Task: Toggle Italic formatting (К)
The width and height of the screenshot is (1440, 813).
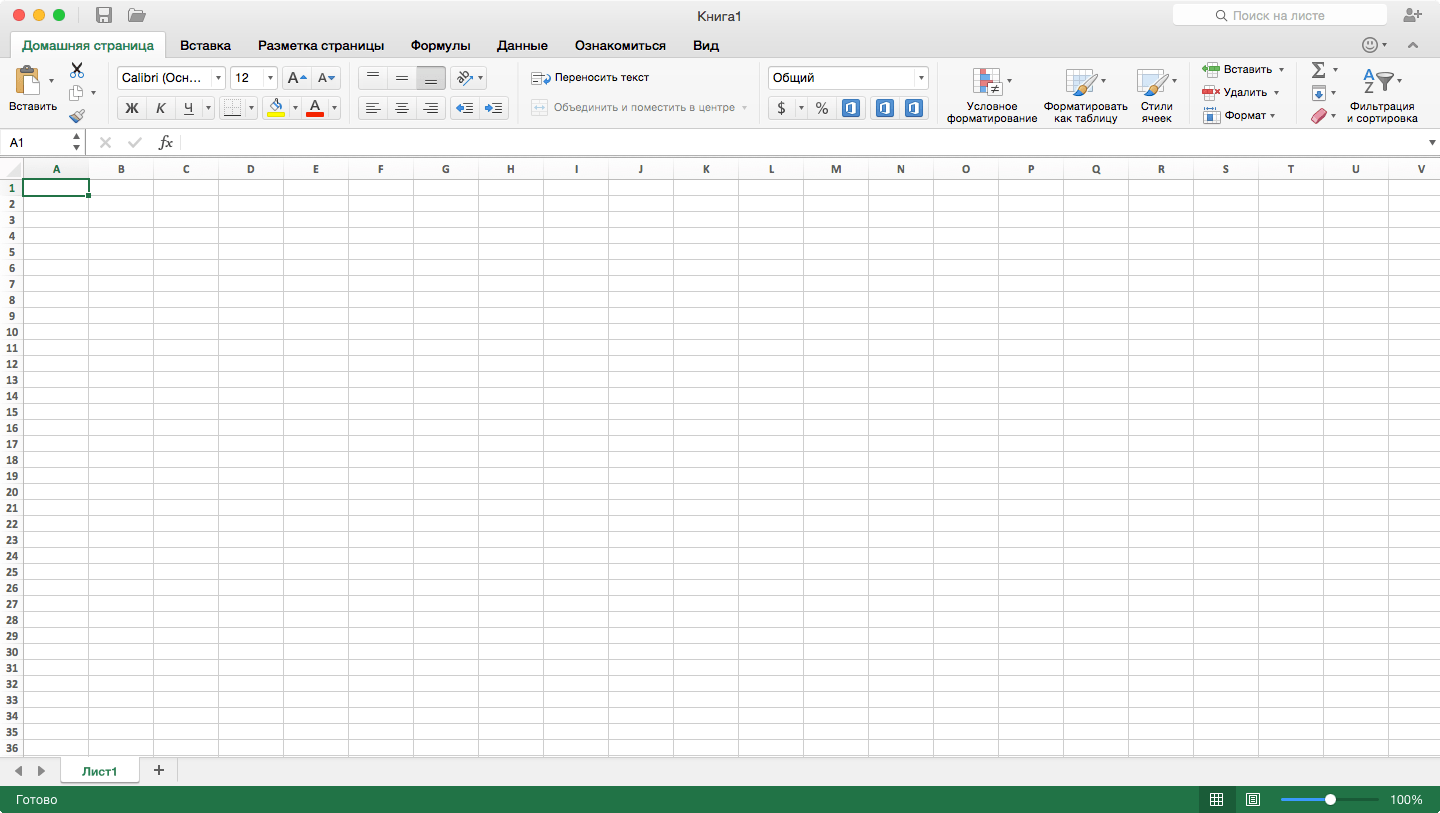Action: [160, 108]
